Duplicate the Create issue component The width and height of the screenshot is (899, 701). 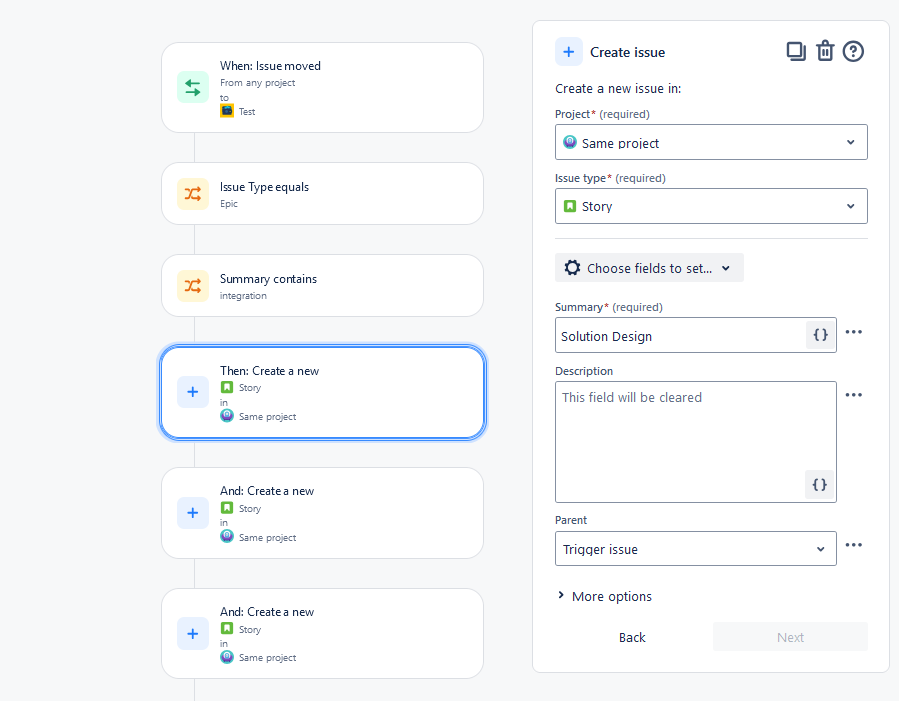point(796,52)
